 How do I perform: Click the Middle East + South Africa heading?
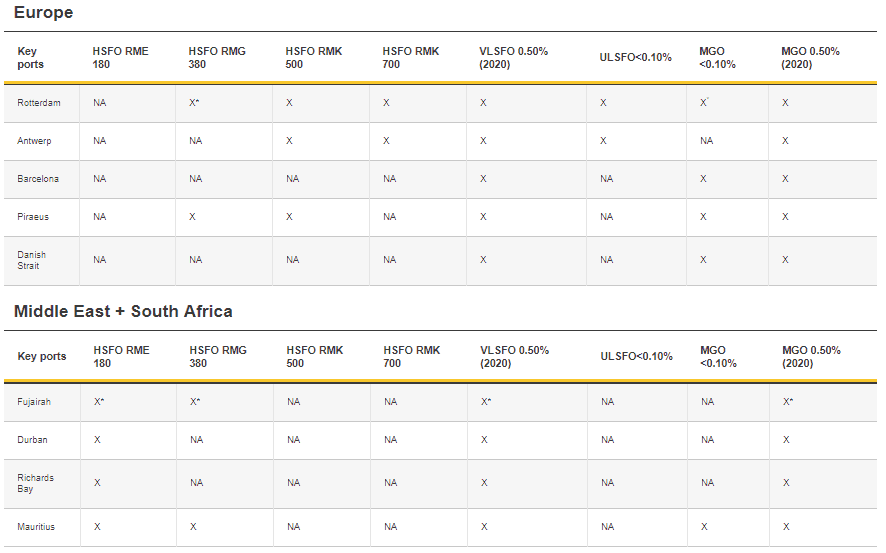pyautogui.click(x=123, y=311)
